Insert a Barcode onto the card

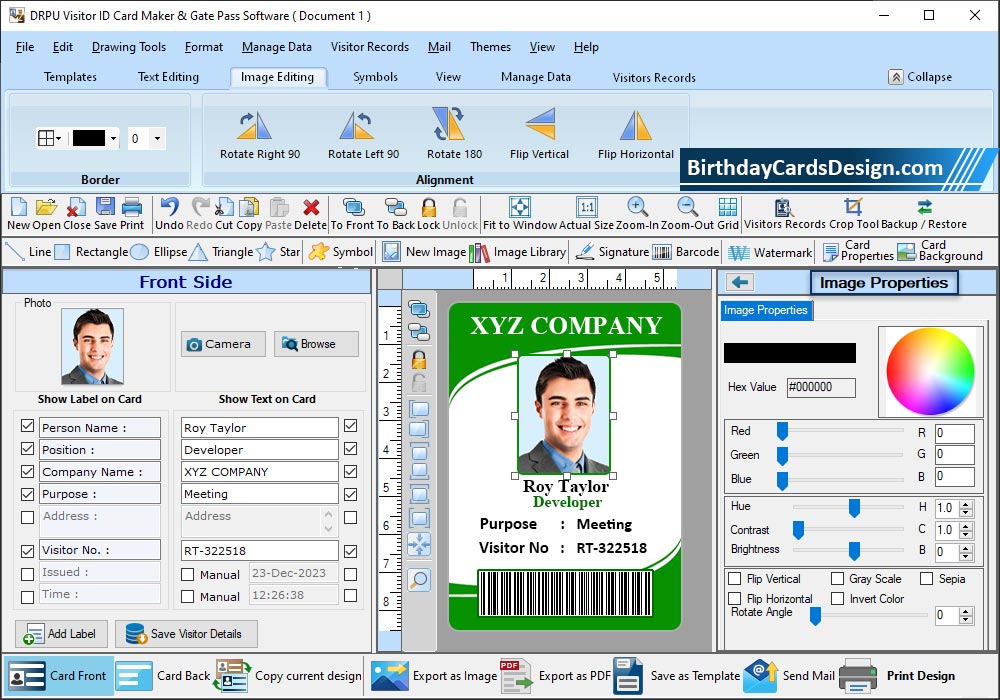686,252
